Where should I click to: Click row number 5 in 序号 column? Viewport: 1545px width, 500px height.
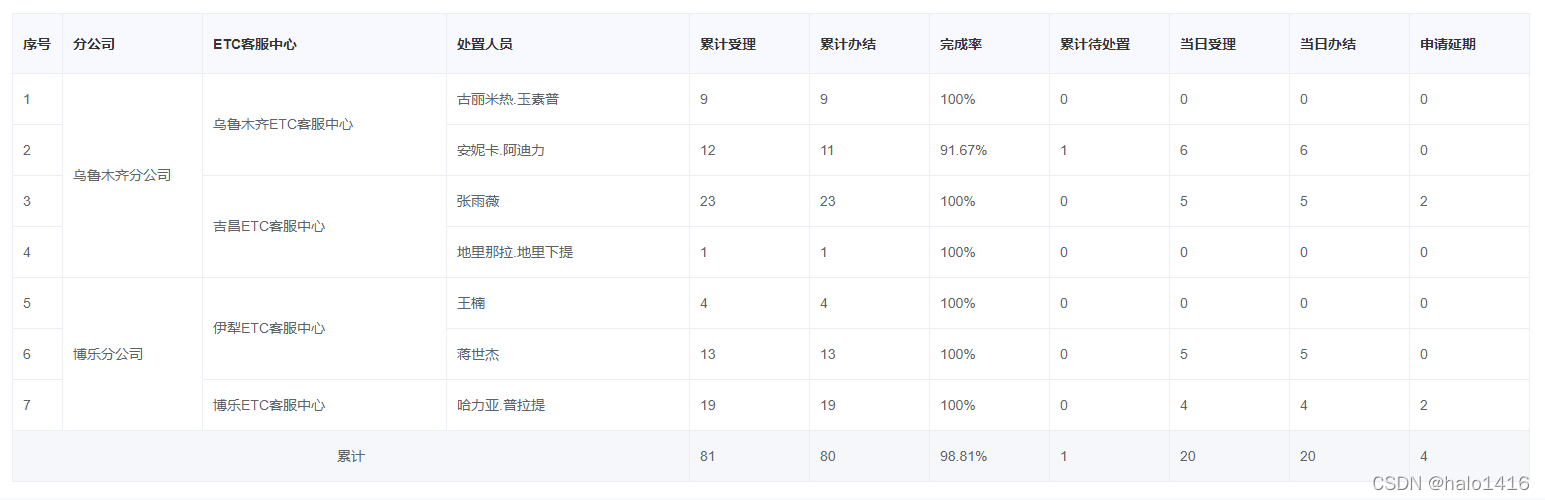(27, 303)
